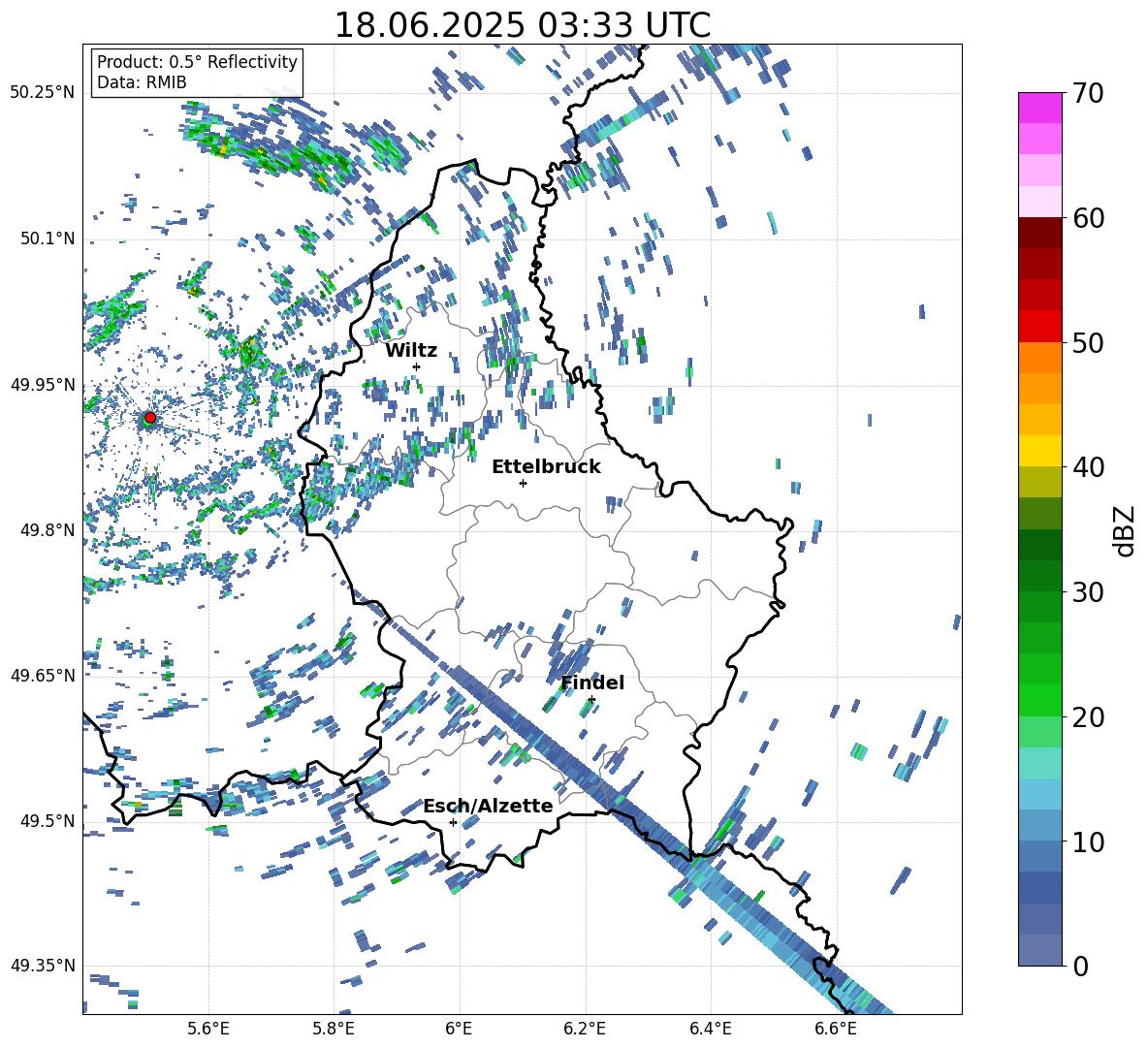Click the 6.6°E longitude label
The image size is (1148, 1048).
[x=836, y=1029]
